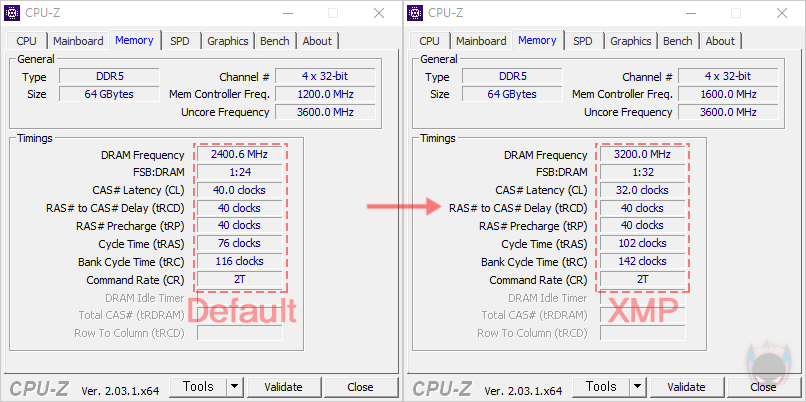Screen dimensions: 806x402
Task: Click Ver. 2.03.1.x64 text in left window
Action: (120, 391)
